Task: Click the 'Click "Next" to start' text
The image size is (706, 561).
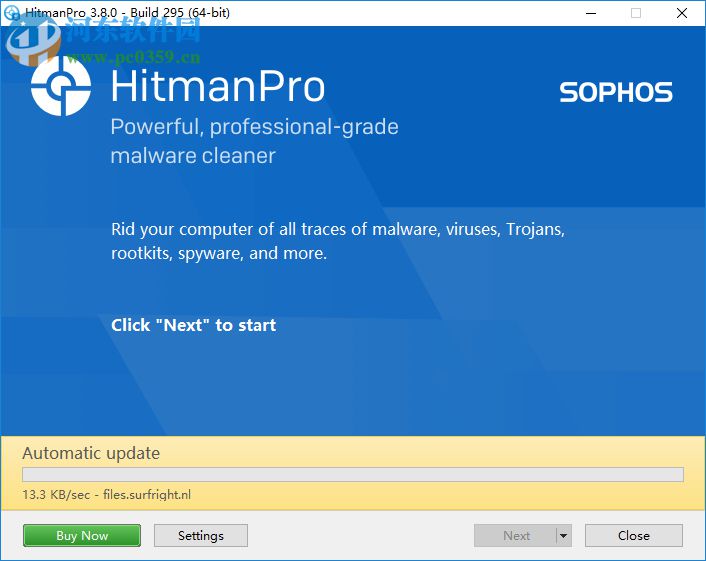Action: pos(194,325)
